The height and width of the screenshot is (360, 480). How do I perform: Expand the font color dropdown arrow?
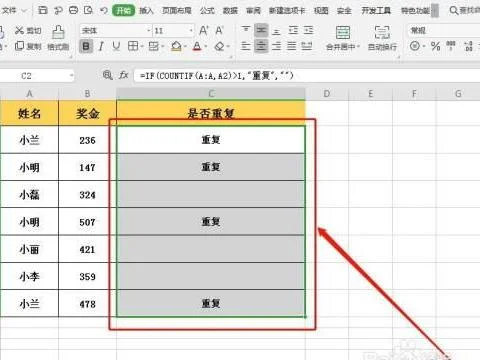click(x=206, y=46)
